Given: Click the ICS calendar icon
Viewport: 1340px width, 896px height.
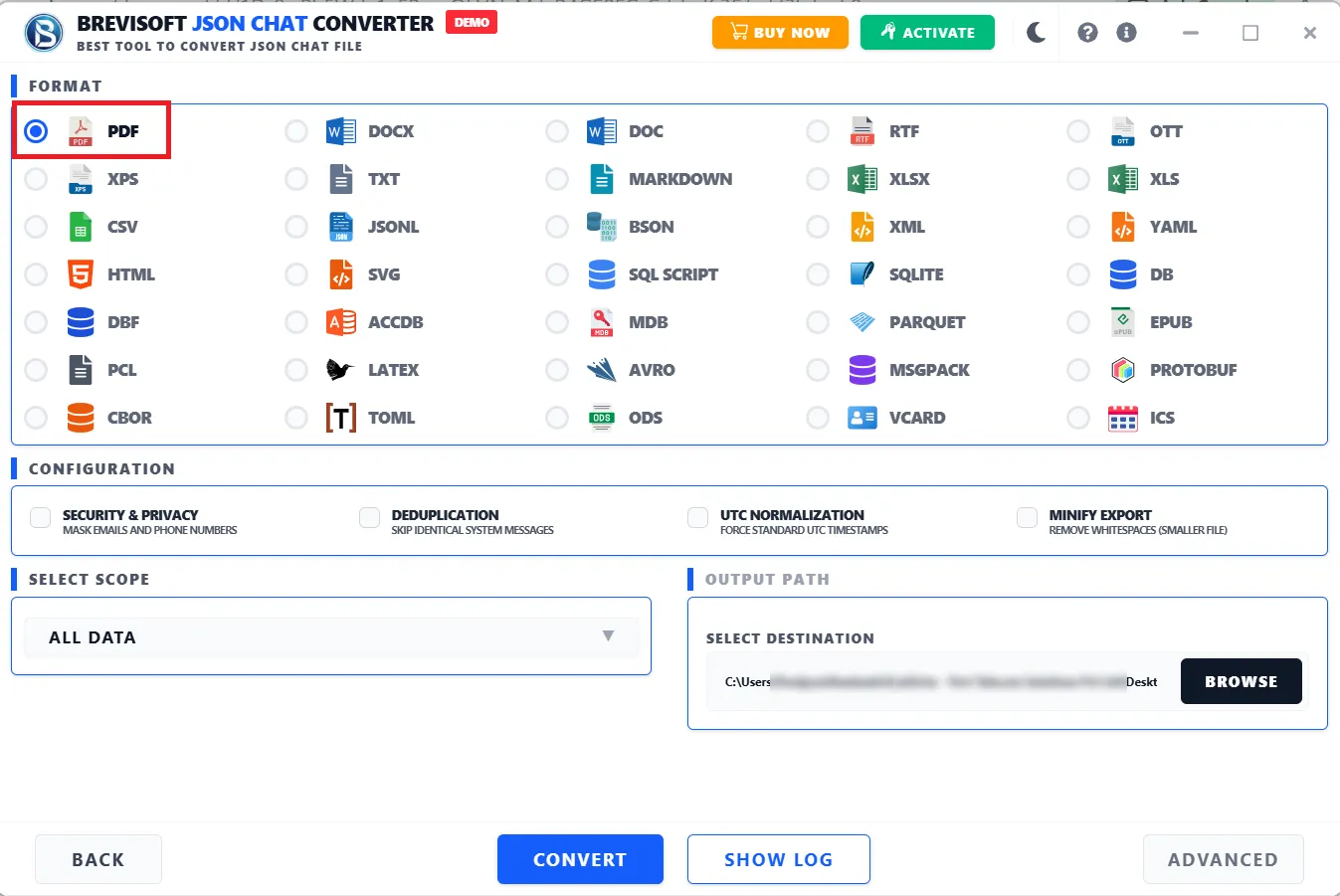Looking at the screenshot, I should coord(1123,418).
